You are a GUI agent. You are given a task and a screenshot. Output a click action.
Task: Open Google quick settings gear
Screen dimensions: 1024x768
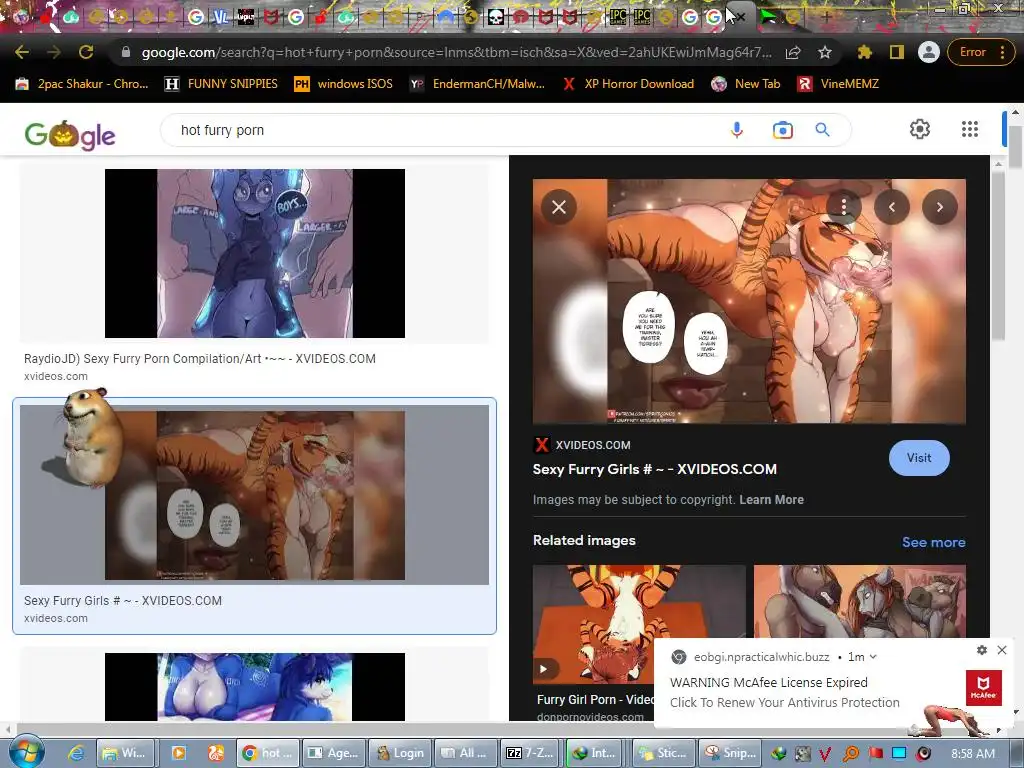(920, 129)
